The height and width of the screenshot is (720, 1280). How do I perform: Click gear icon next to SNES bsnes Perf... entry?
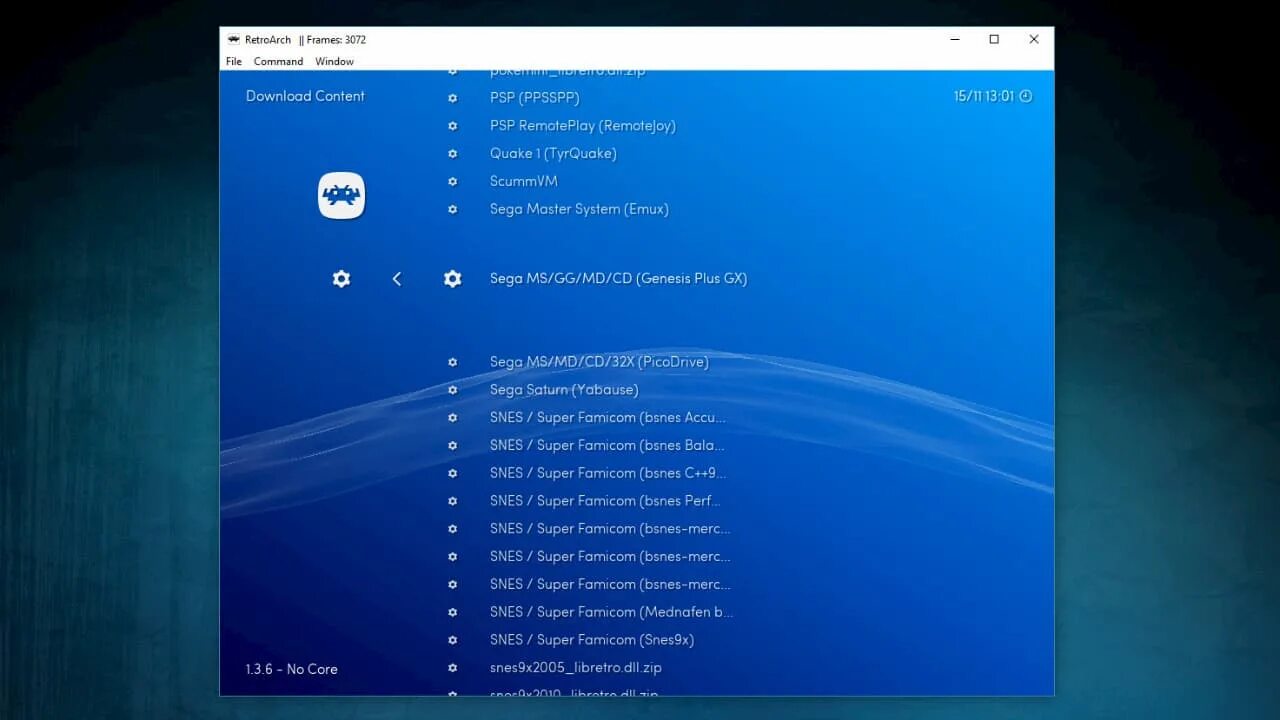[x=452, y=501]
